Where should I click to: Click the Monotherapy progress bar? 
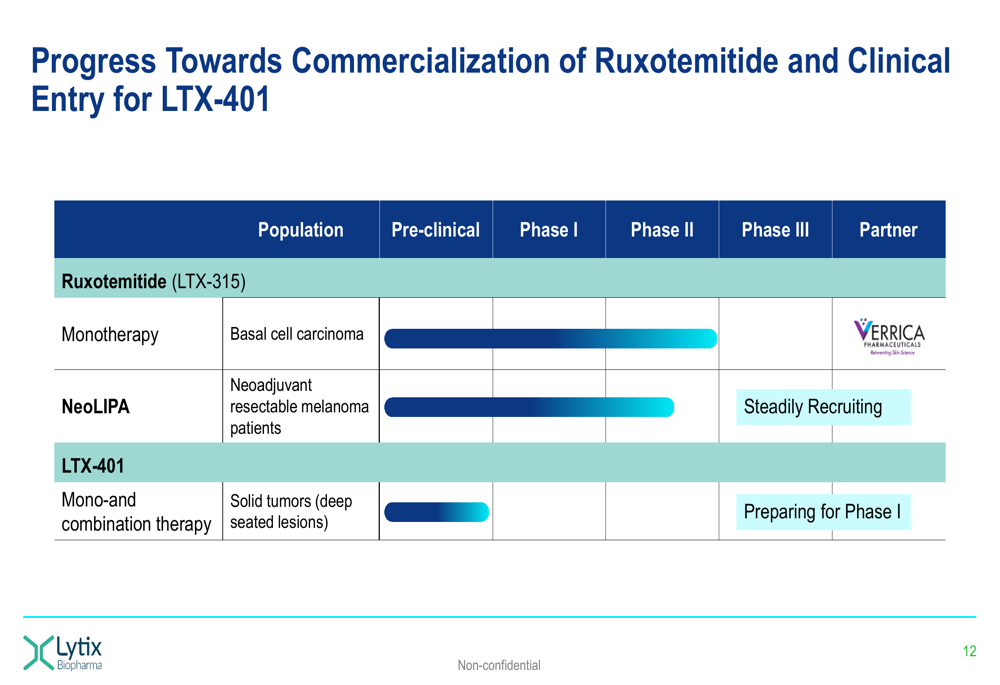click(550, 339)
